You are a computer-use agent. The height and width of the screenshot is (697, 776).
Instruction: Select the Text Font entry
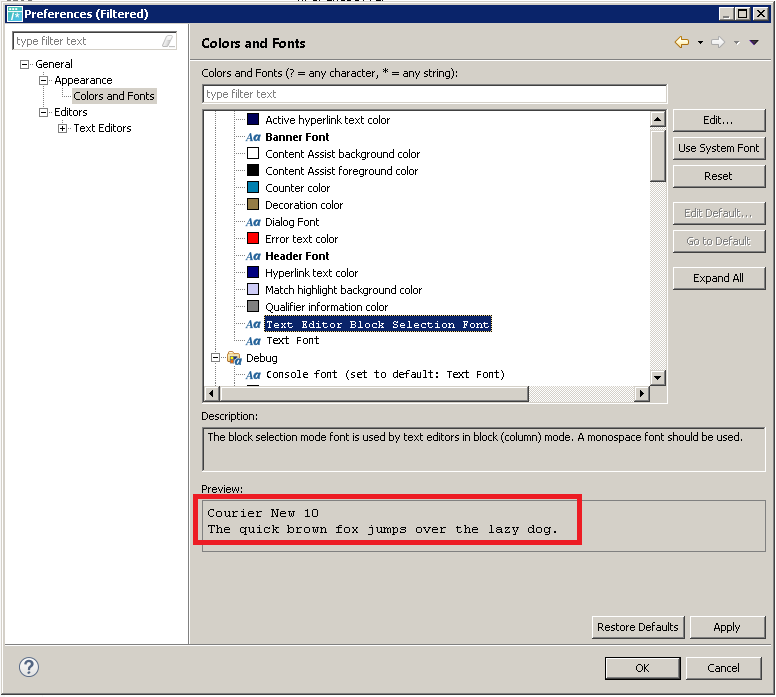tap(292, 341)
